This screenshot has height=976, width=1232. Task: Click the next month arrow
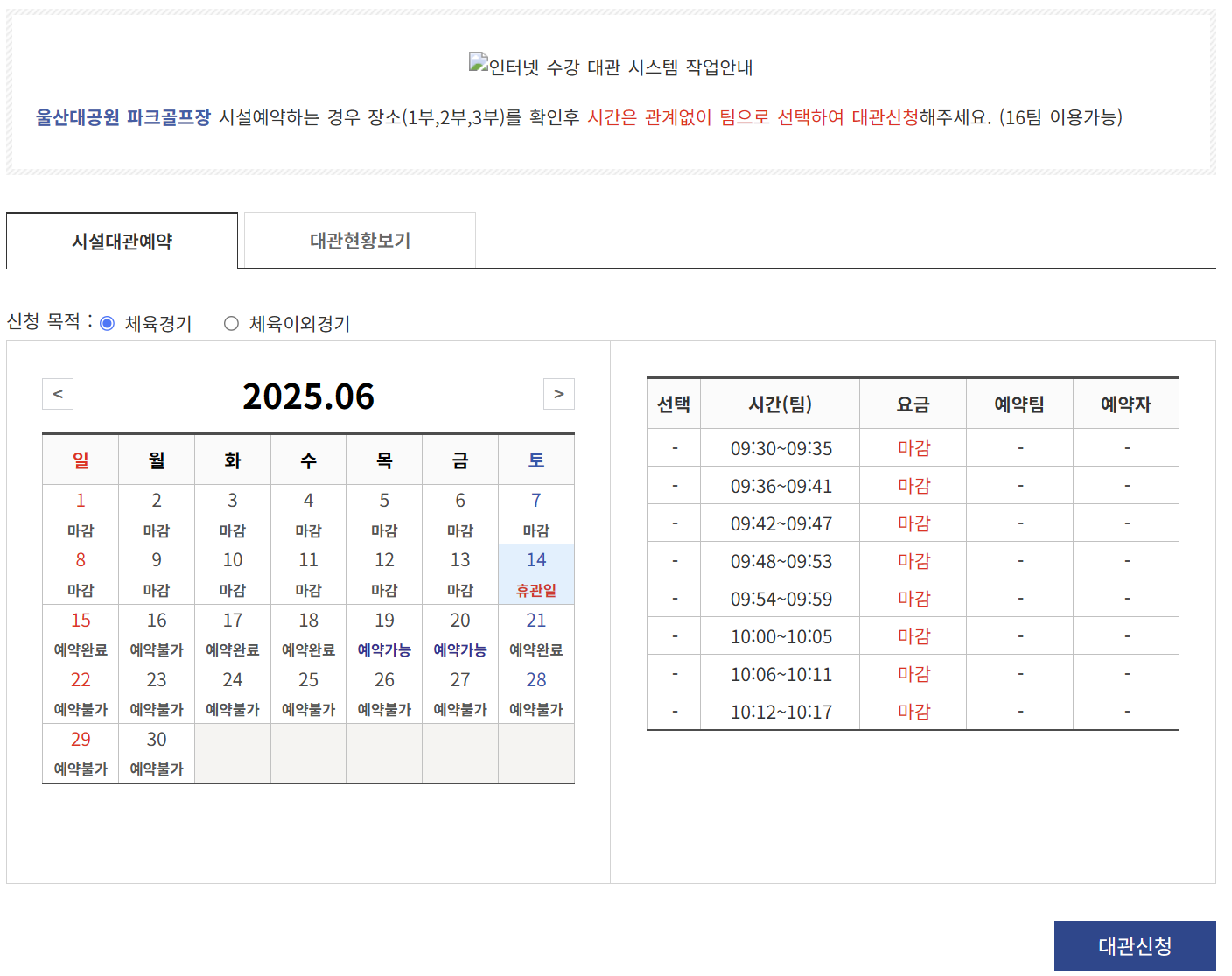[559, 394]
